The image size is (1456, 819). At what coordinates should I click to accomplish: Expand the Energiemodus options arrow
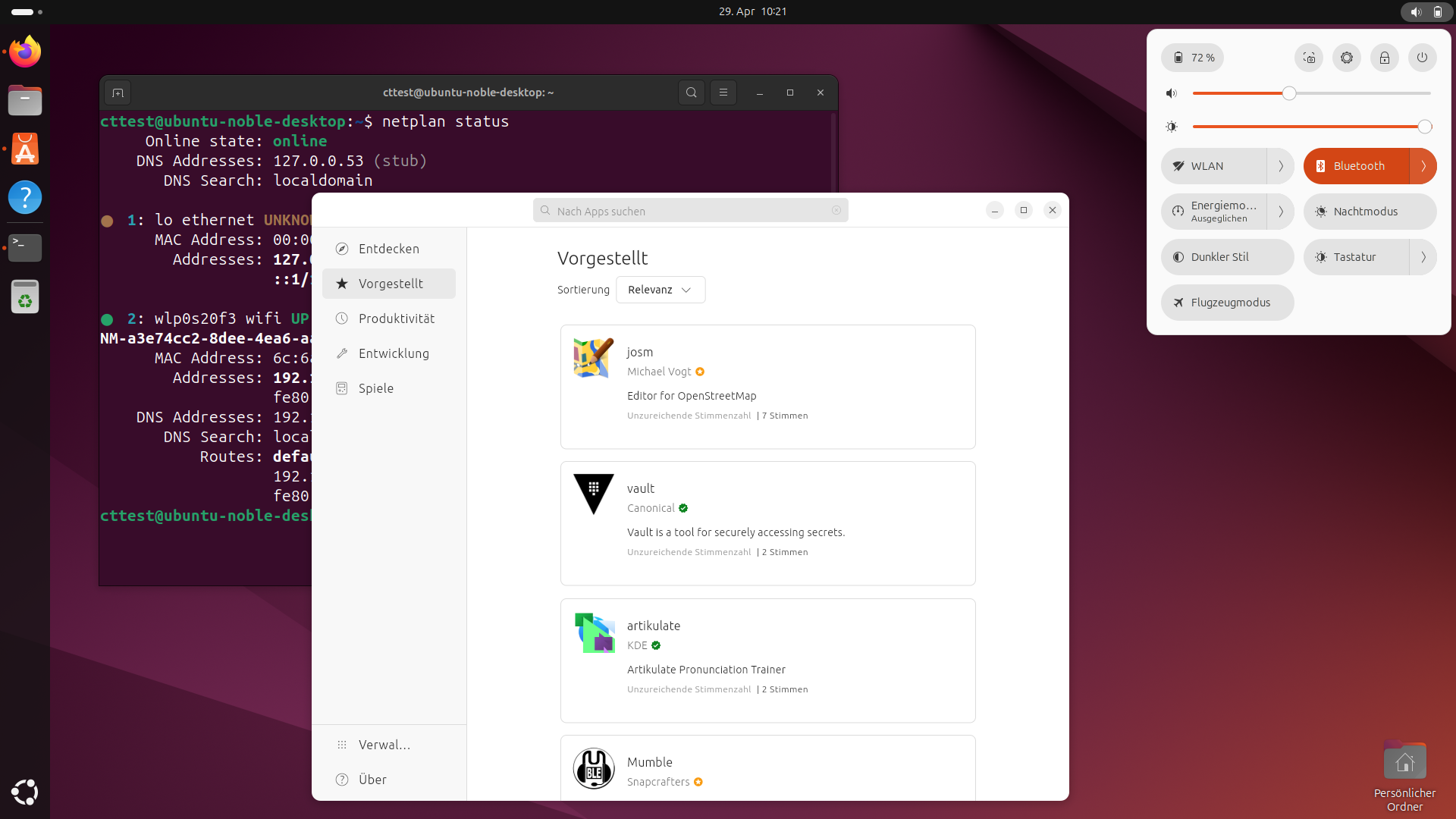pyautogui.click(x=1281, y=212)
